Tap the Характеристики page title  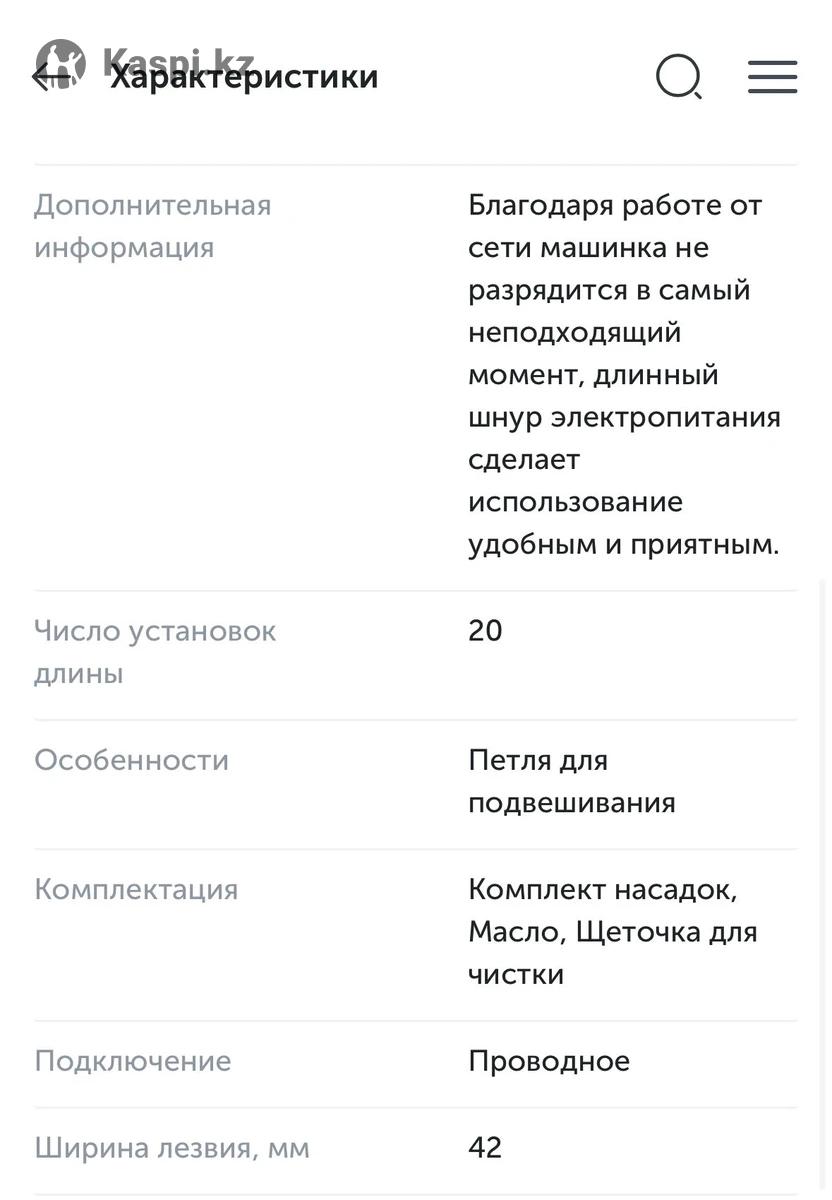[244, 77]
